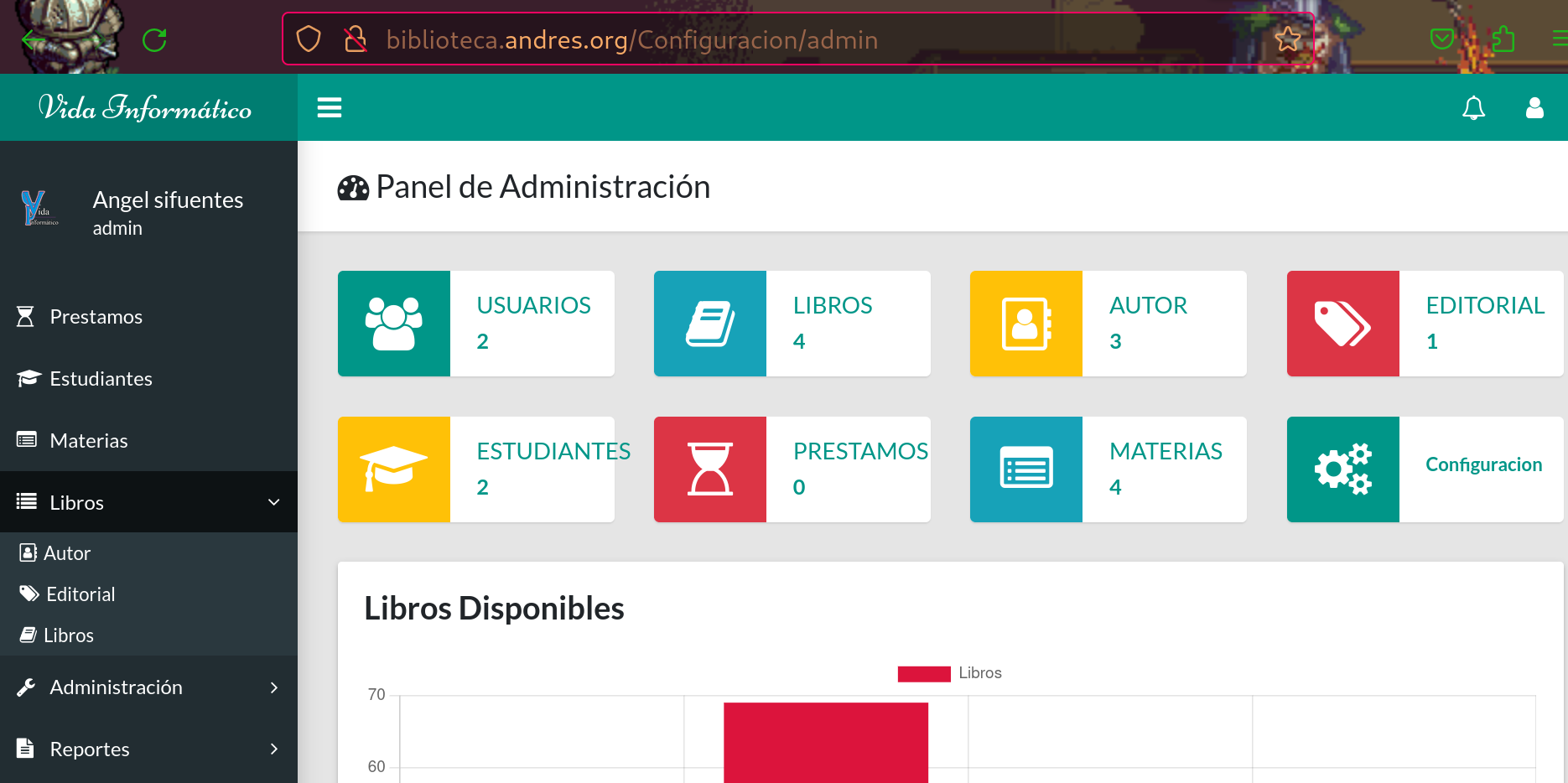Click the Libros Disponibles heading
The image size is (1568, 783).
494,609
